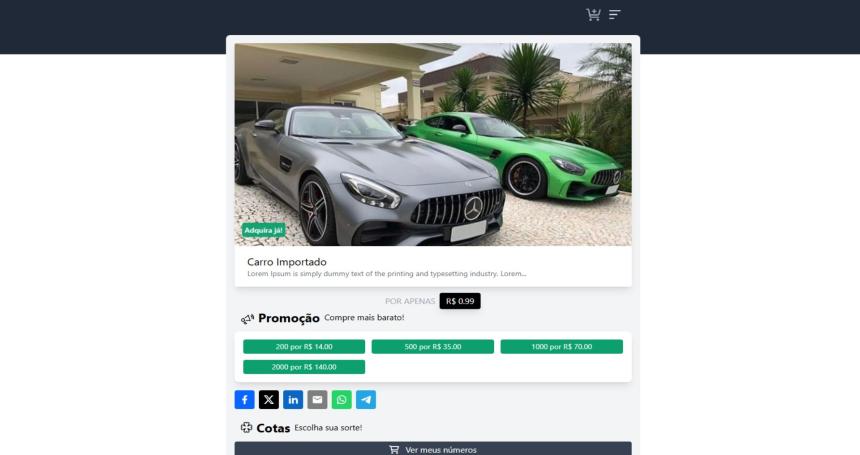Open the shopping cart icon in header

coord(593,15)
